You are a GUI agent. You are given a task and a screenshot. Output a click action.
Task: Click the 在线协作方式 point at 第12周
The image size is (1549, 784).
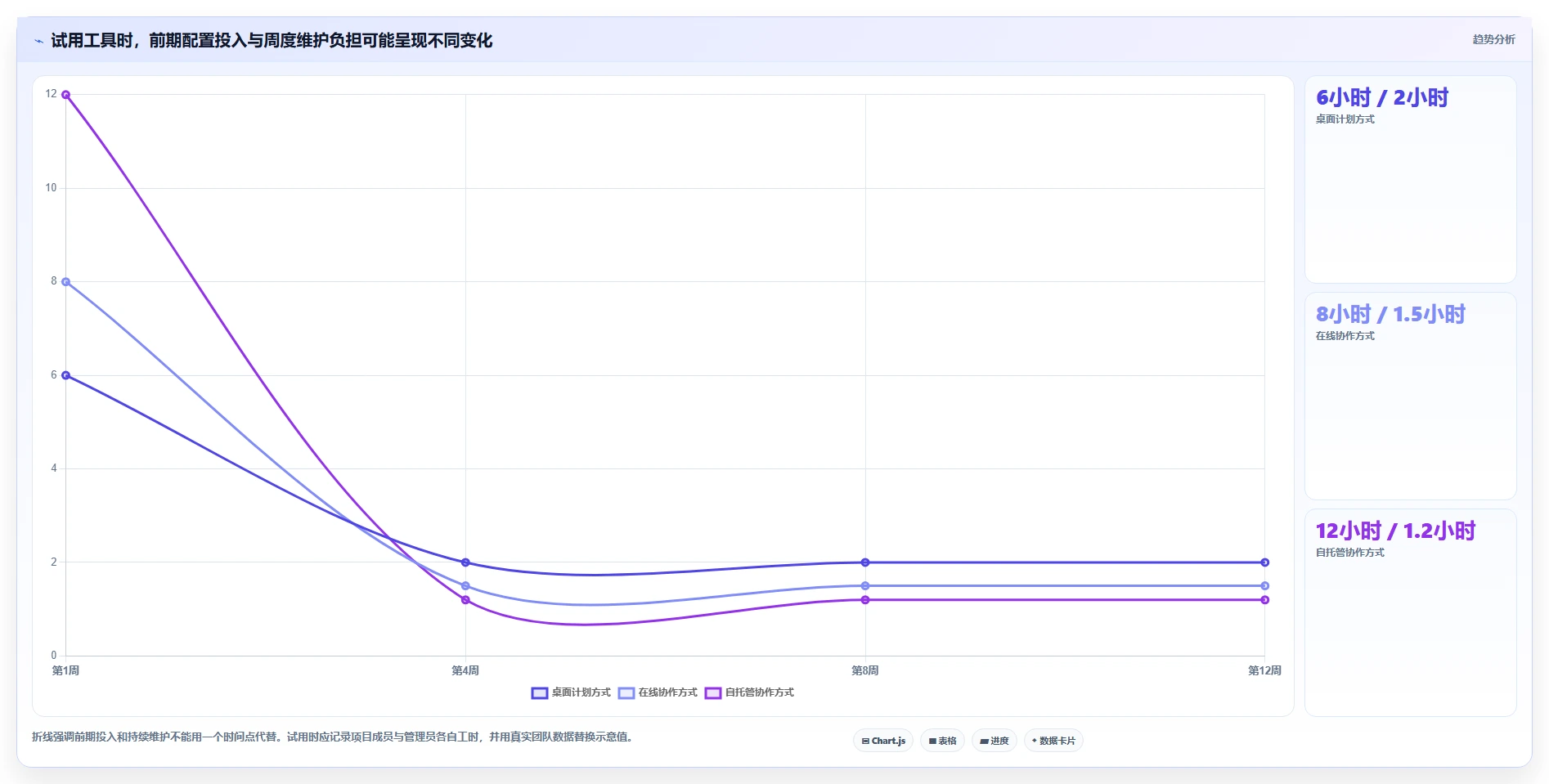[x=1264, y=586]
